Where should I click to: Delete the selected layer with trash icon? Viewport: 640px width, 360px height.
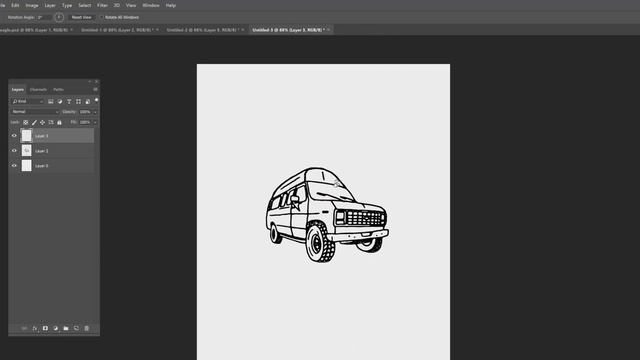pyautogui.click(x=87, y=328)
